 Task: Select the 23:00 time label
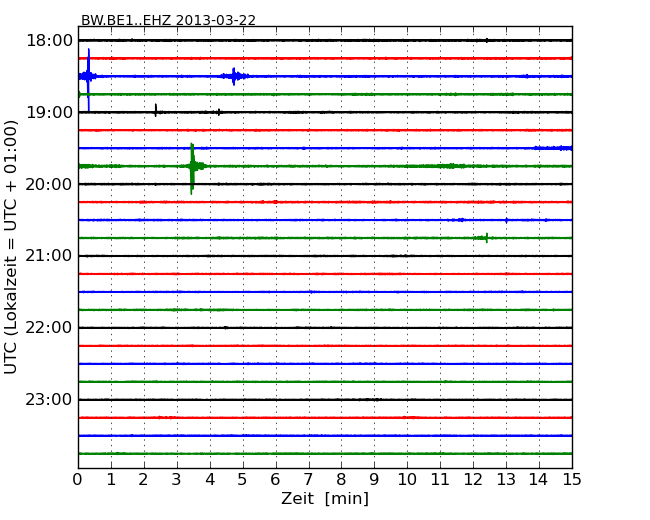49,399
